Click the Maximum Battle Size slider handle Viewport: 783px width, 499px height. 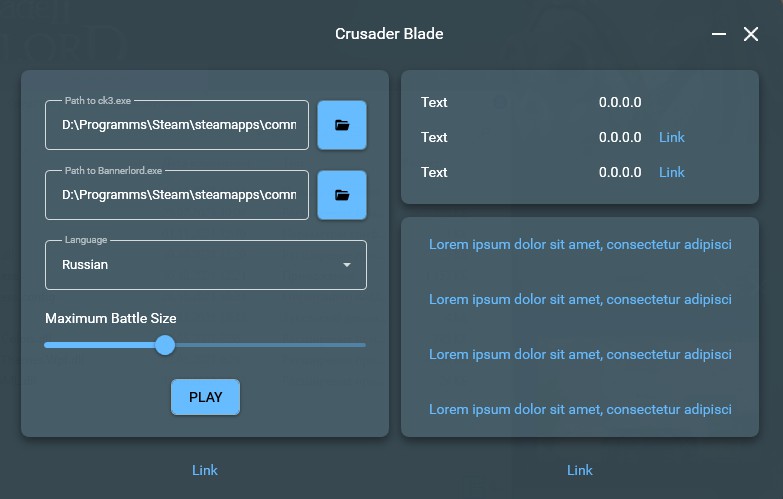click(x=165, y=345)
